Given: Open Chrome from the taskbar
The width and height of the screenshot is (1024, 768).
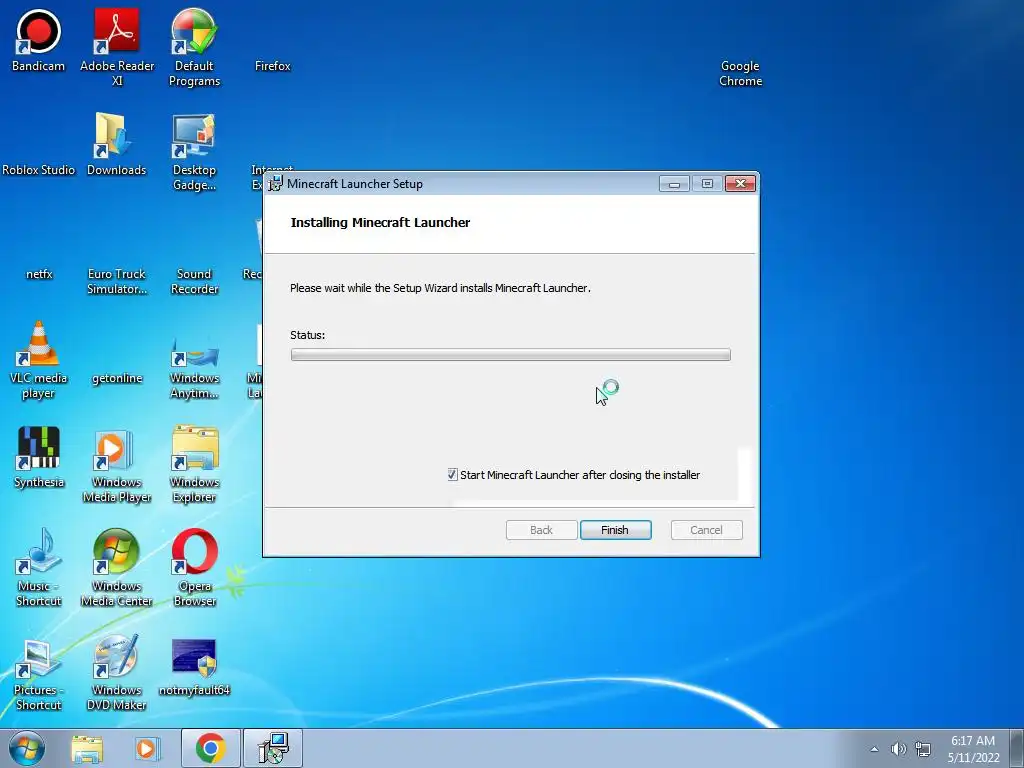Looking at the screenshot, I should click(210, 748).
